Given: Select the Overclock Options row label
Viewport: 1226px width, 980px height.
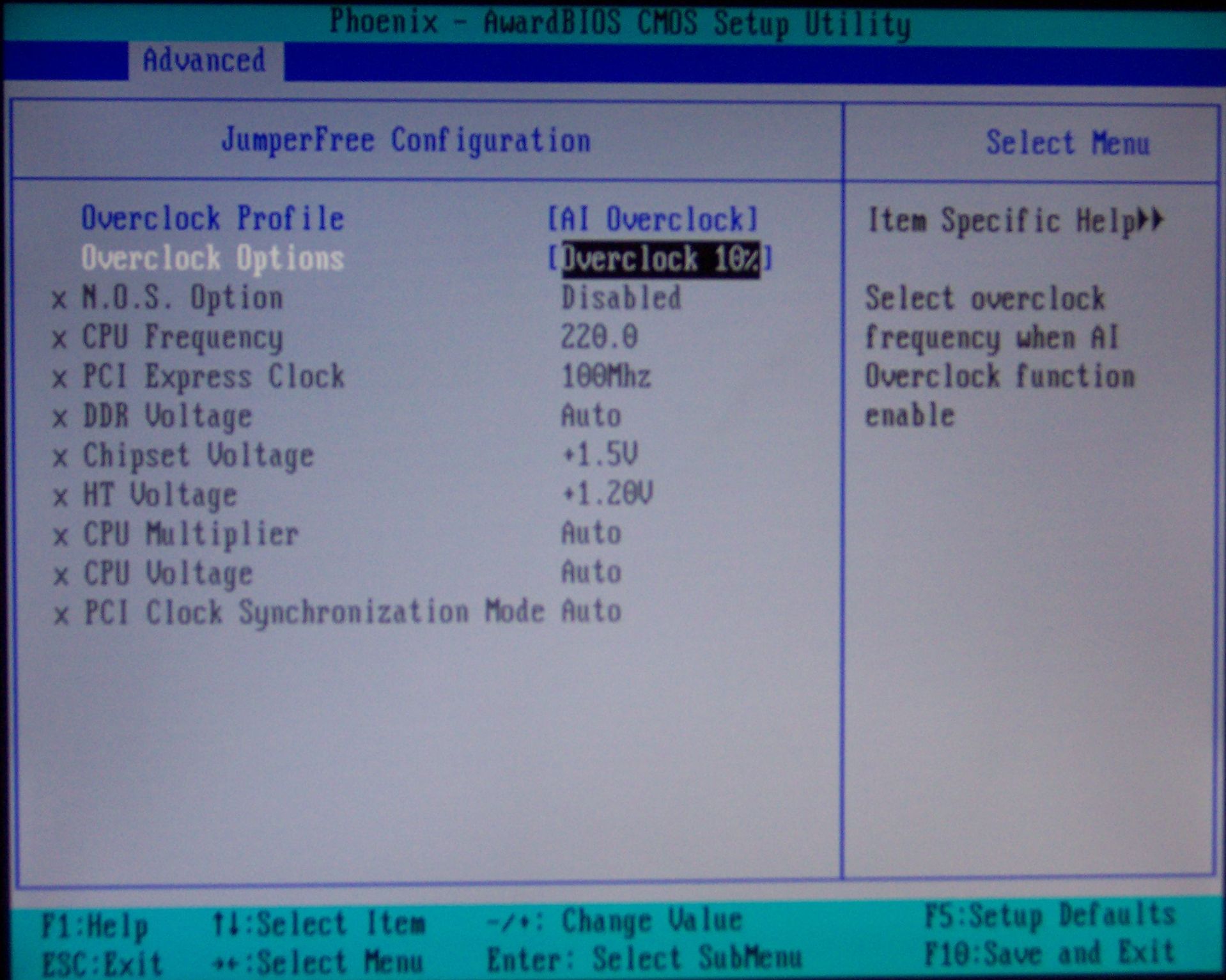Looking at the screenshot, I should tap(213, 259).
